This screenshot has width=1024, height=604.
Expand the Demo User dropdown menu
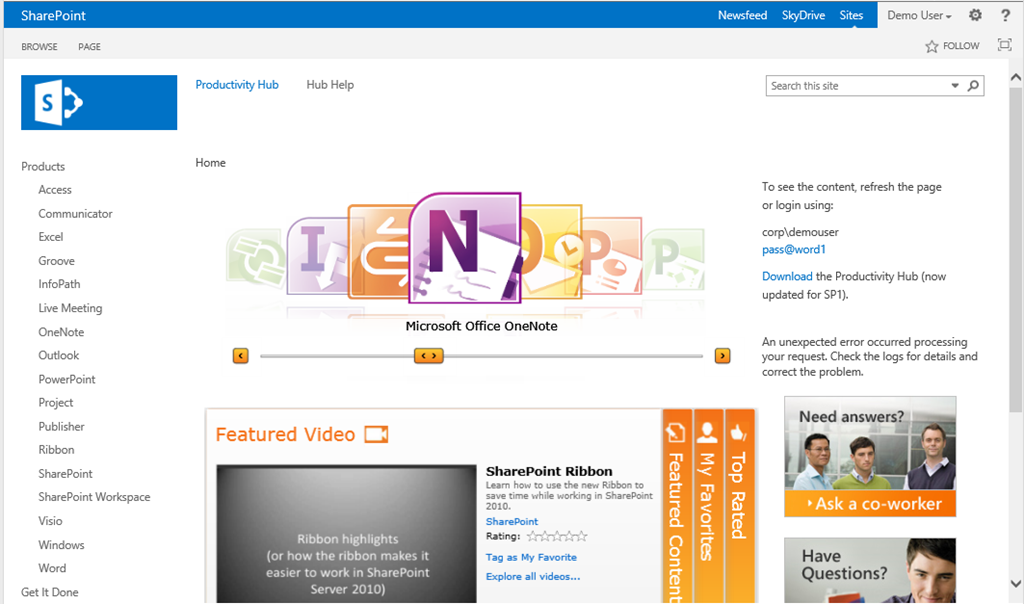[x=919, y=15]
